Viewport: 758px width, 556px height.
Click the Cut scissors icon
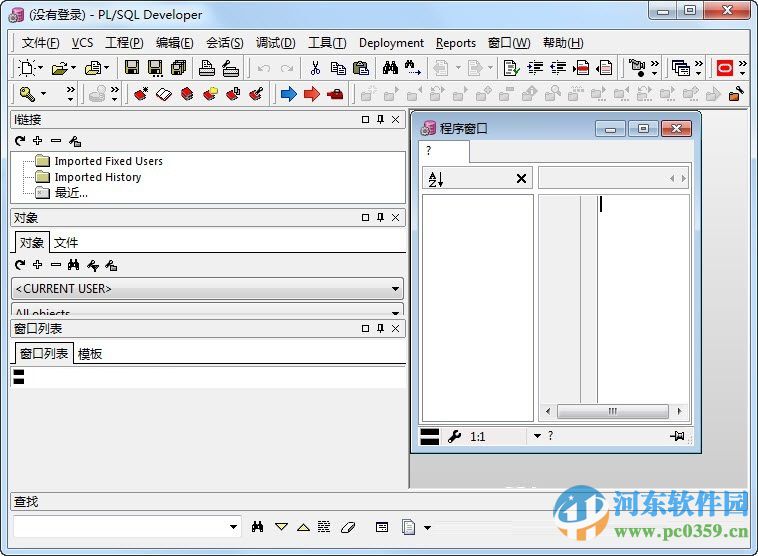click(x=315, y=68)
